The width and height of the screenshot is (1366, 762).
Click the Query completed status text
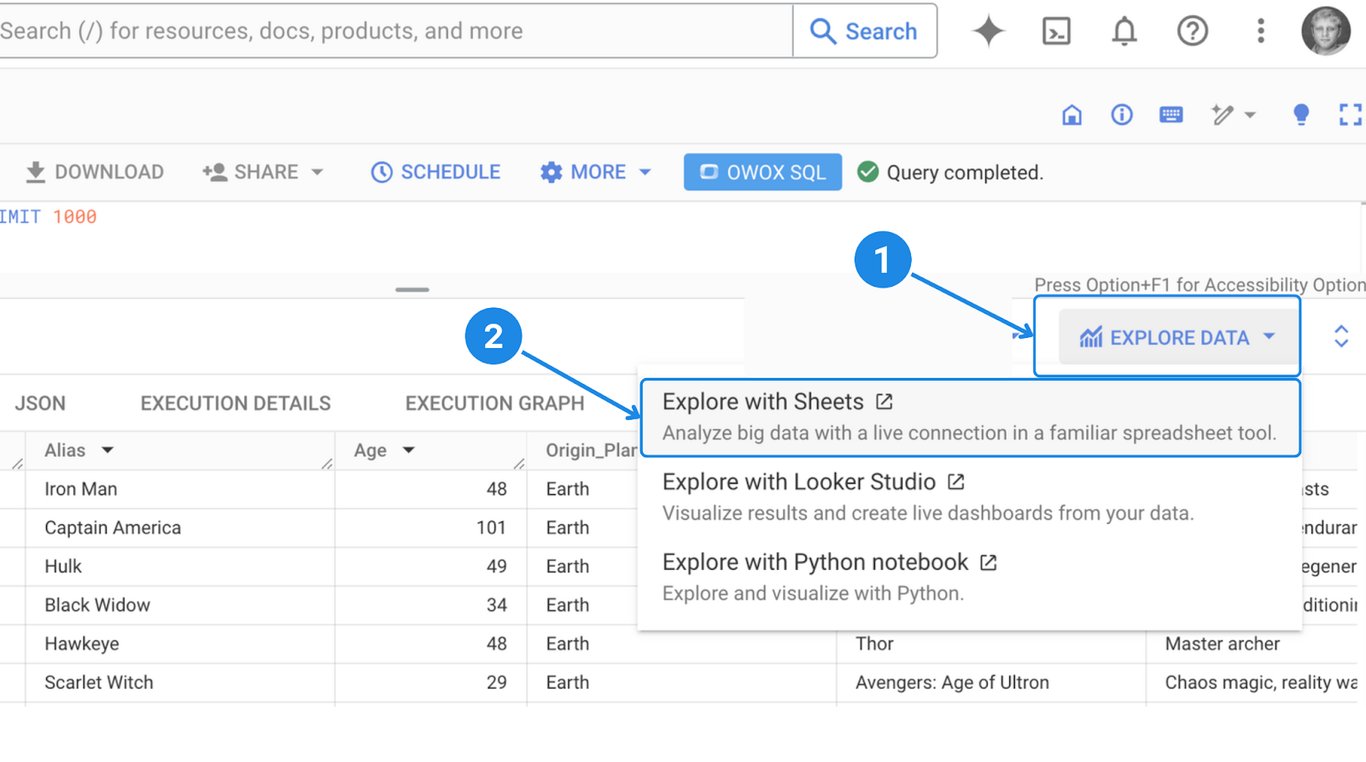click(964, 173)
